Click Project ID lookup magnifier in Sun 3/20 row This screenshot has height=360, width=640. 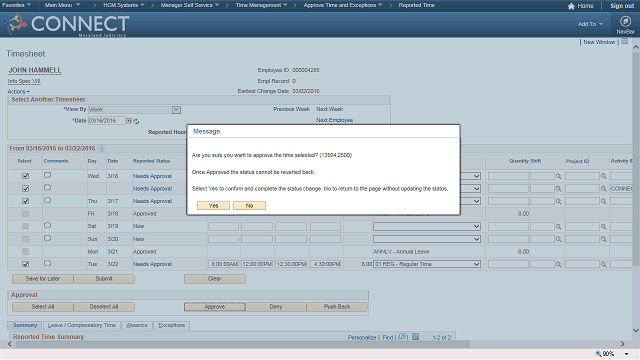[x=603, y=239]
